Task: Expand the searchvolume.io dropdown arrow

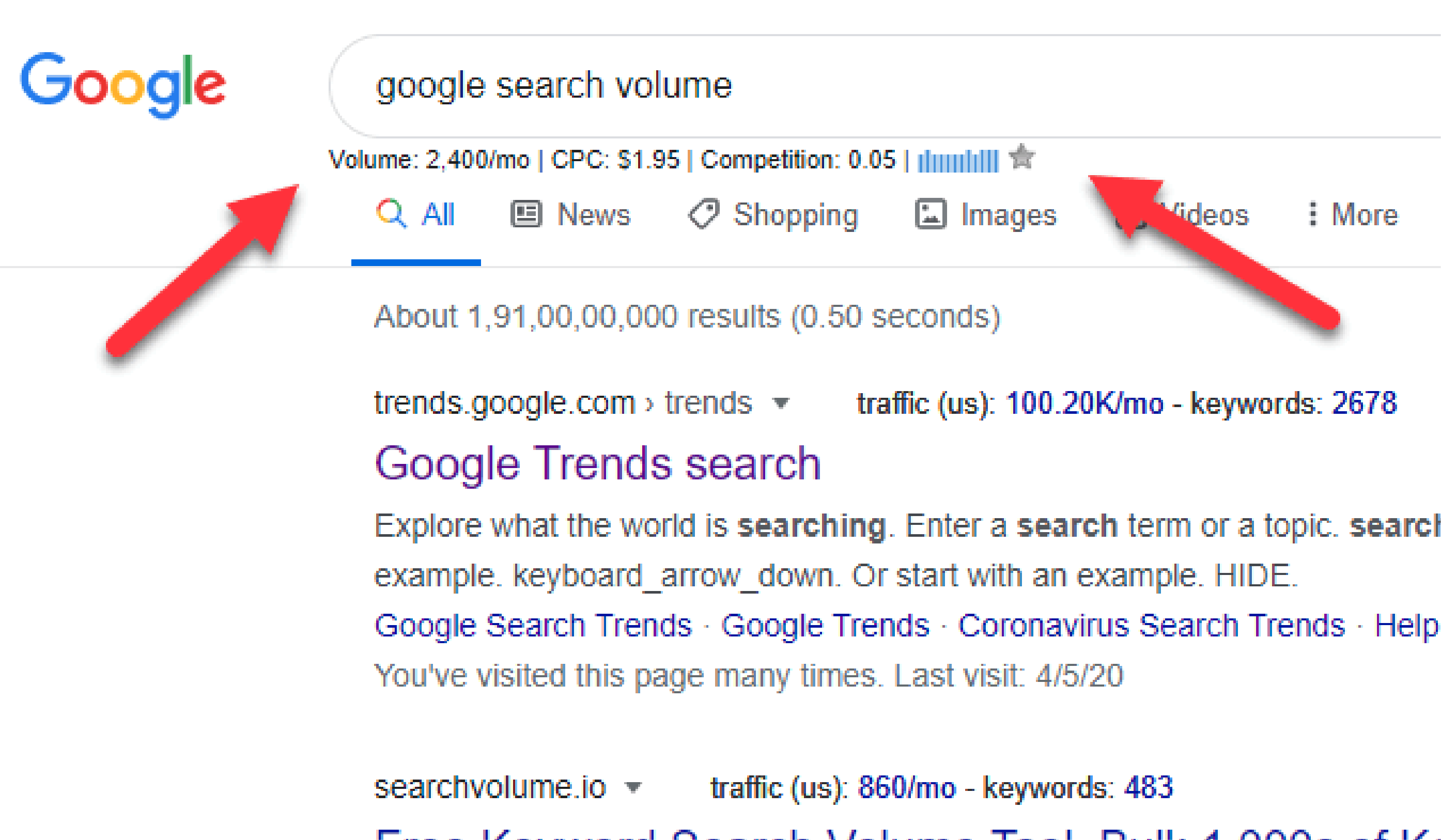Action: tap(634, 788)
